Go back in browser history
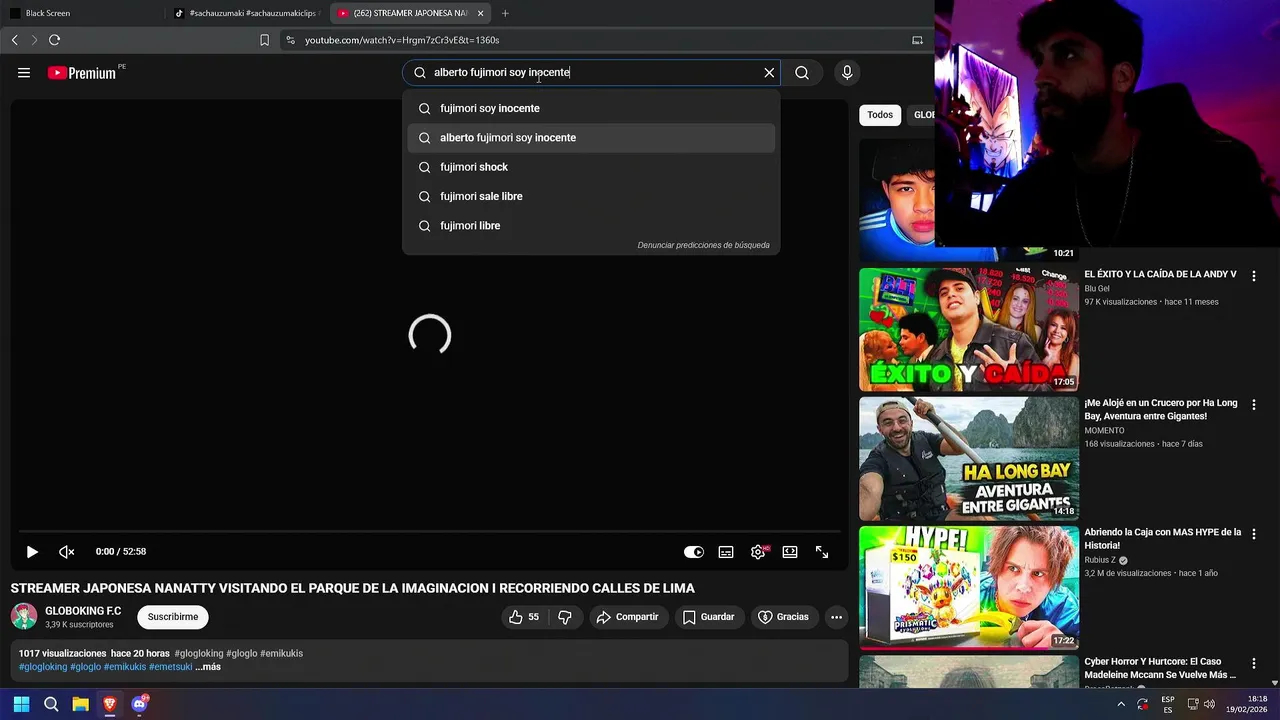Image resolution: width=1280 pixels, height=720 pixels. point(15,40)
